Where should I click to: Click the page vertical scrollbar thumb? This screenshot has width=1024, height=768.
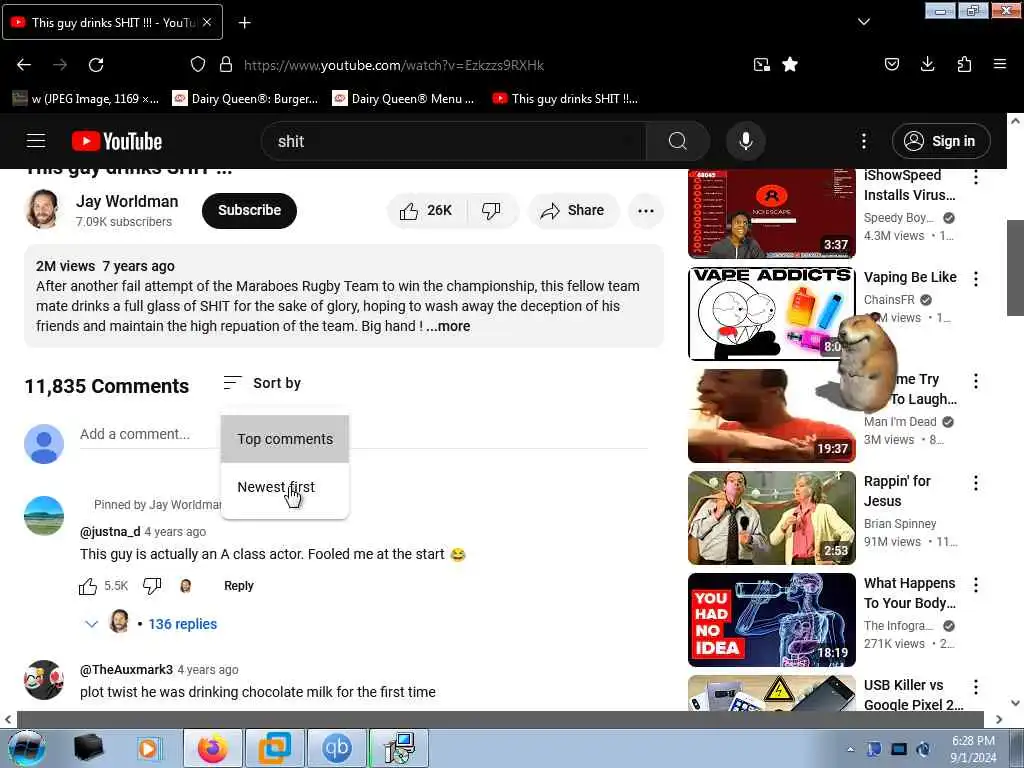point(1015,268)
